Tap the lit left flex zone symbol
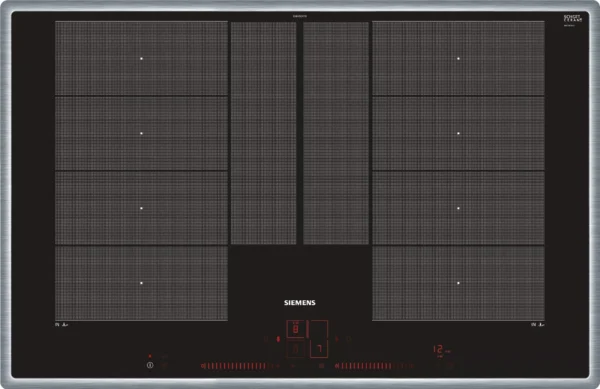Viewport: 600px width, 389px height. pyautogui.click(x=278, y=339)
